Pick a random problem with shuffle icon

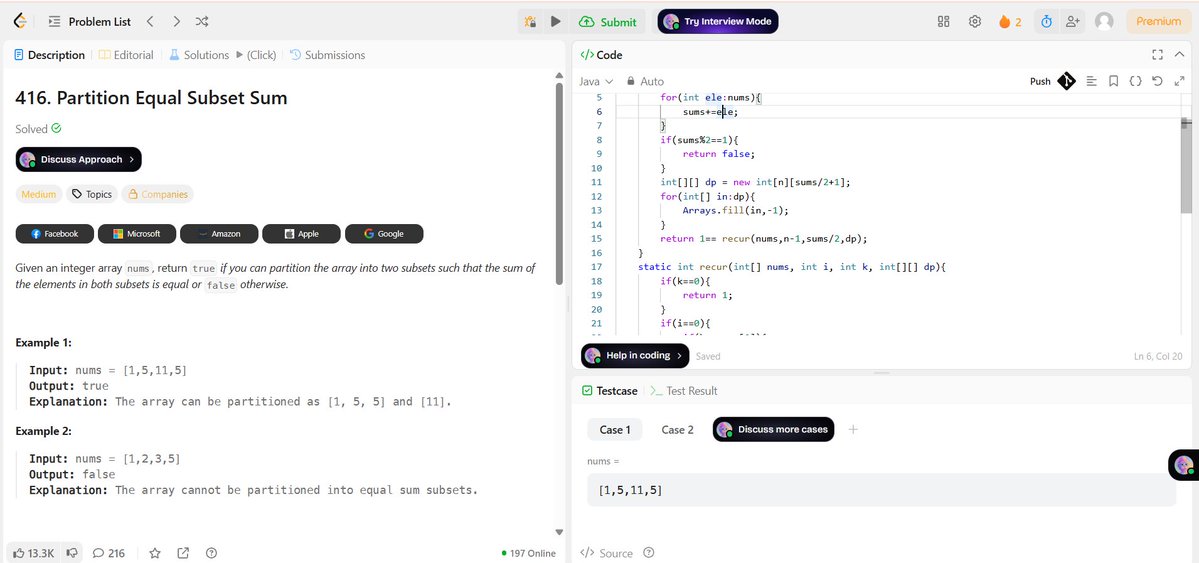pyautogui.click(x=202, y=21)
